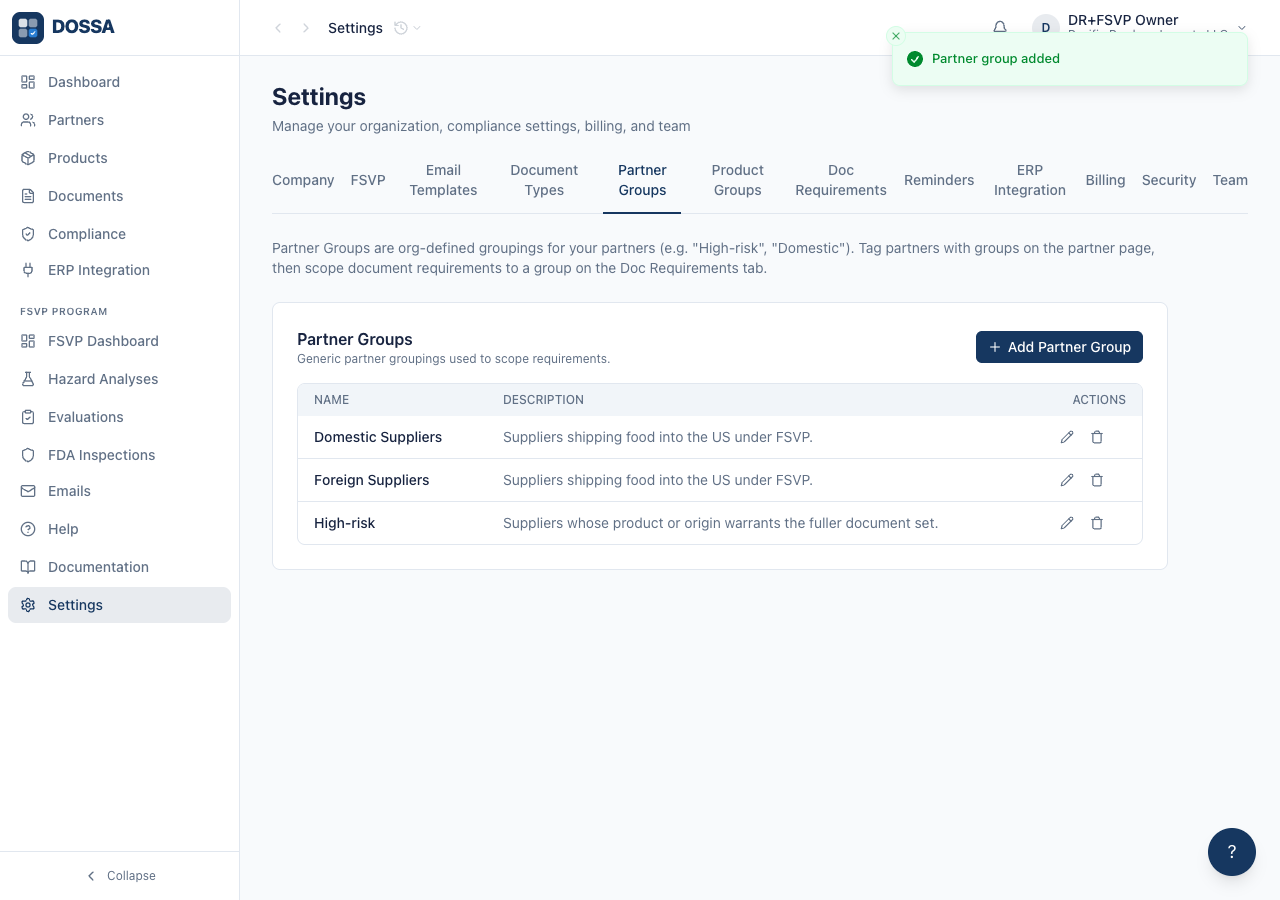Viewport: 1280px width, 900px height.
Task: Open Documentation in the sidebar
Action: 119,567
